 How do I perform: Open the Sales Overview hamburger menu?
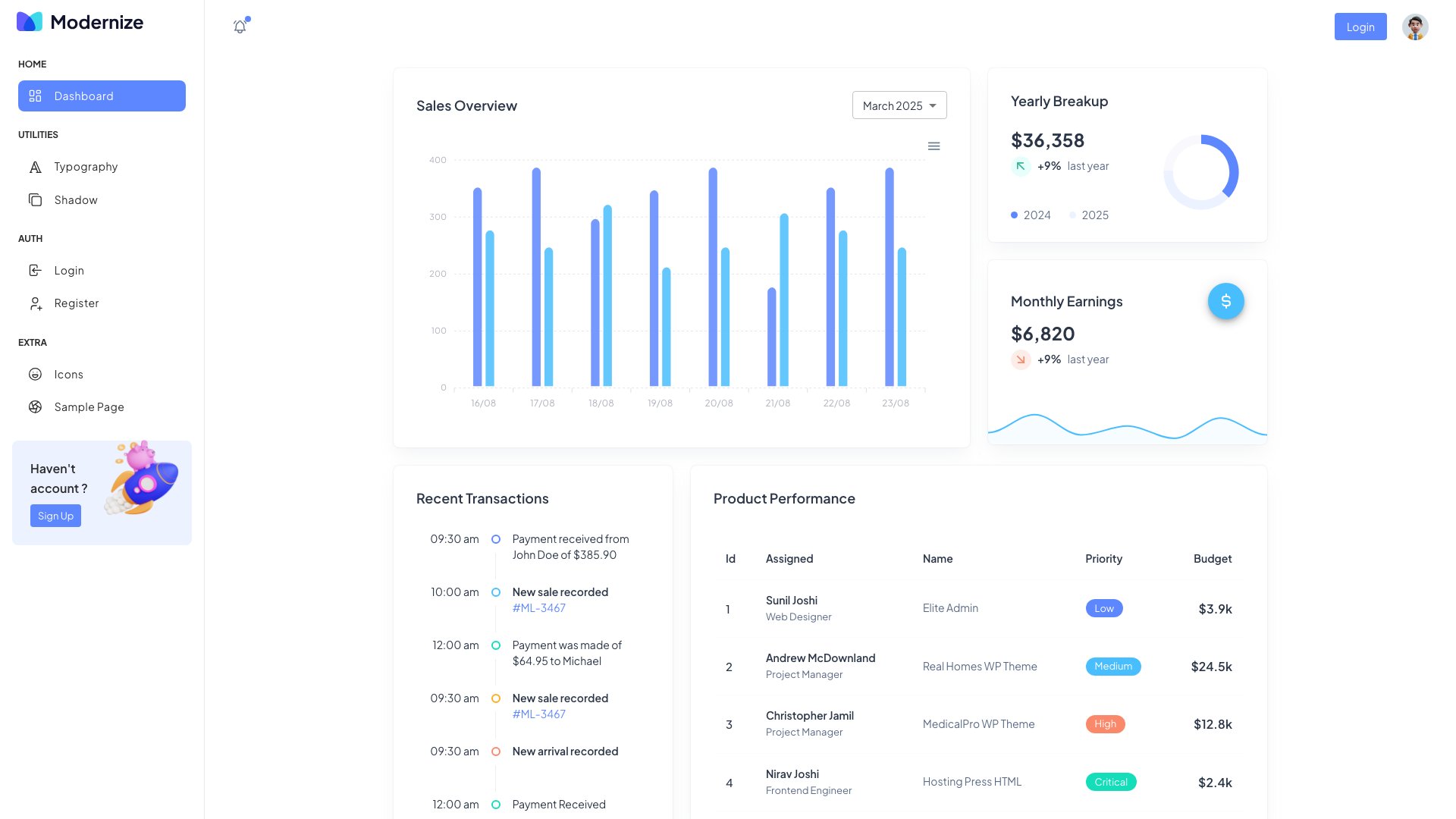934,146
